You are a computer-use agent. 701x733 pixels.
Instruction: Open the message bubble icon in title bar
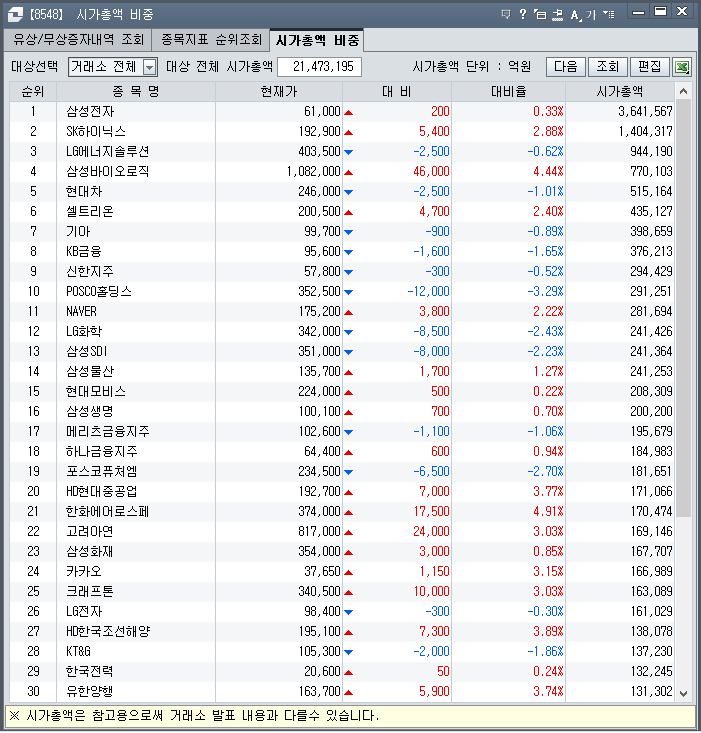click(506, 14)
